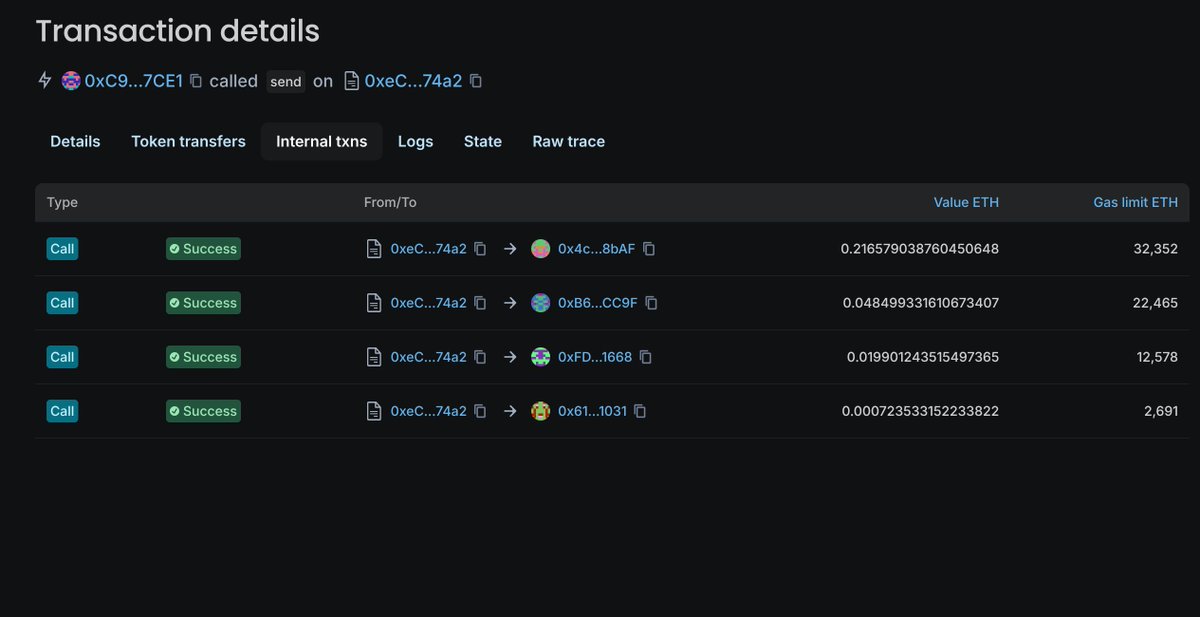Click the Success status in 0xFD...1668 row

tap(204, 357)
